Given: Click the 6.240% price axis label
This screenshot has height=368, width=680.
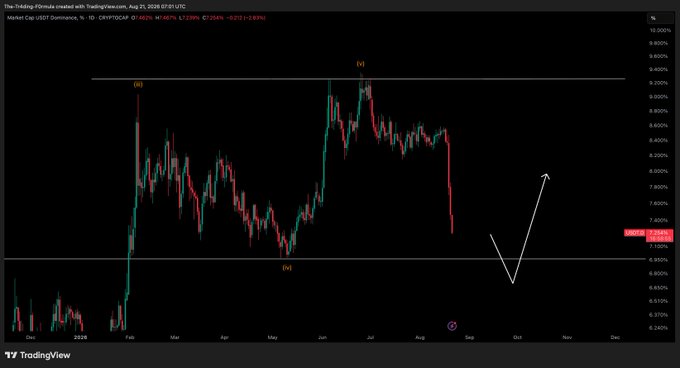Looking at the screenshot, I should click(x=658, y=328).
